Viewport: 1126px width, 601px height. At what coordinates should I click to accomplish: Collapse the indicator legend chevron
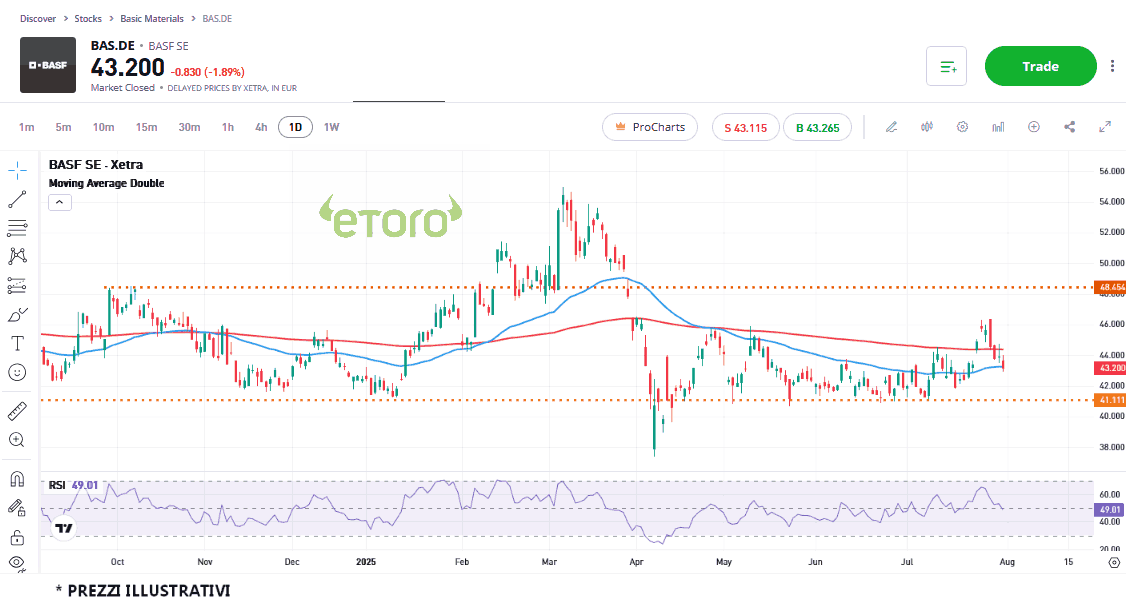pos(59,202)
